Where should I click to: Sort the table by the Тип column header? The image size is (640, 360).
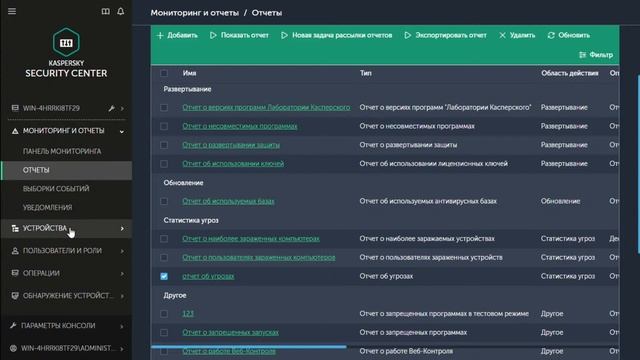365,73
